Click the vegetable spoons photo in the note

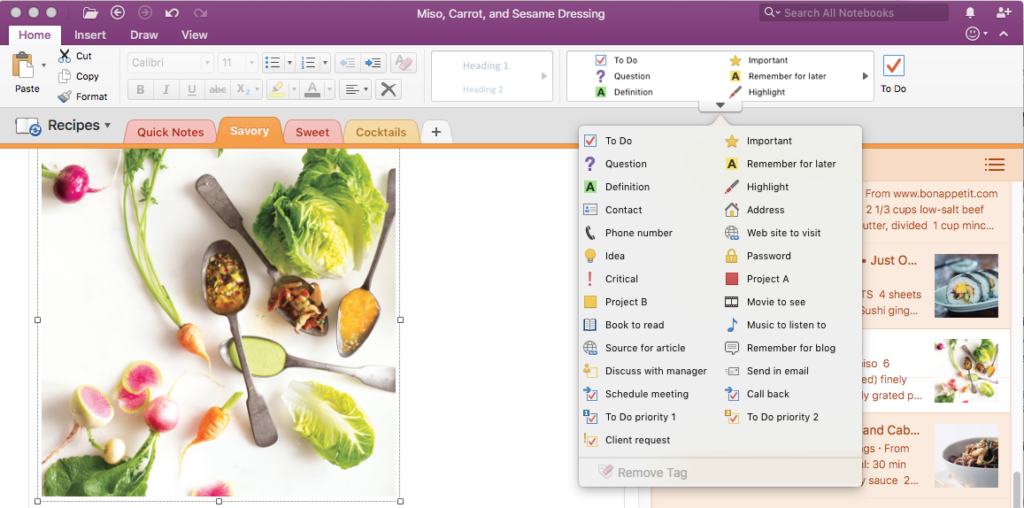pos(219,323)
